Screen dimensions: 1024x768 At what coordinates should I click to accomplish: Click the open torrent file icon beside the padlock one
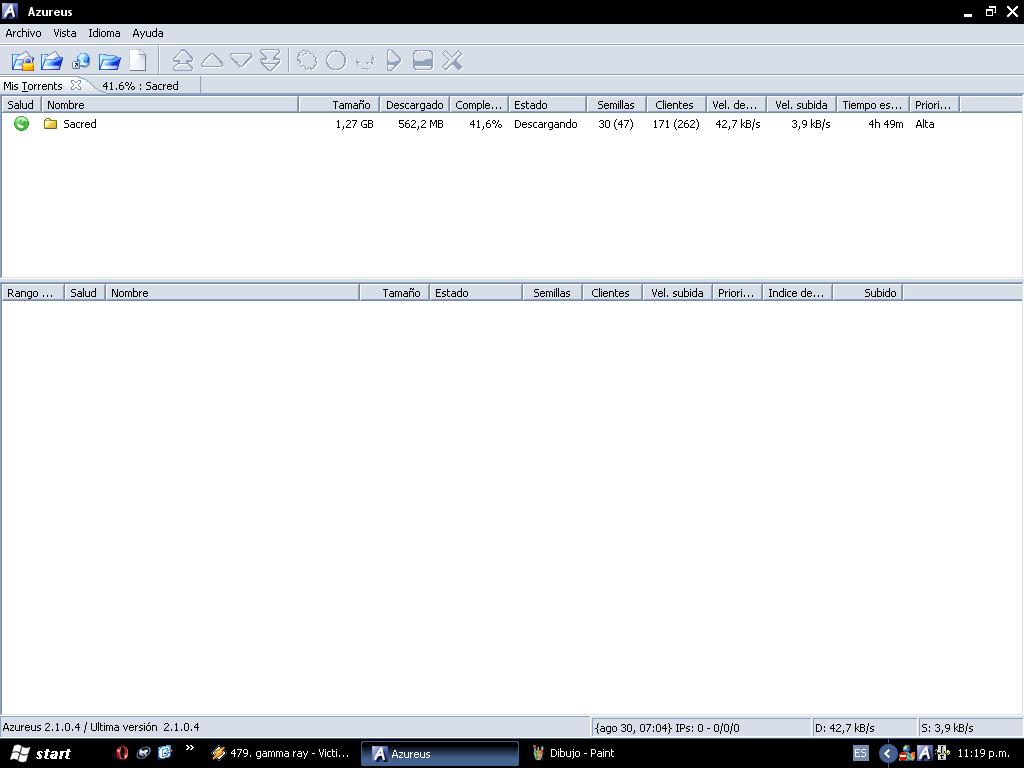point(52,61)
